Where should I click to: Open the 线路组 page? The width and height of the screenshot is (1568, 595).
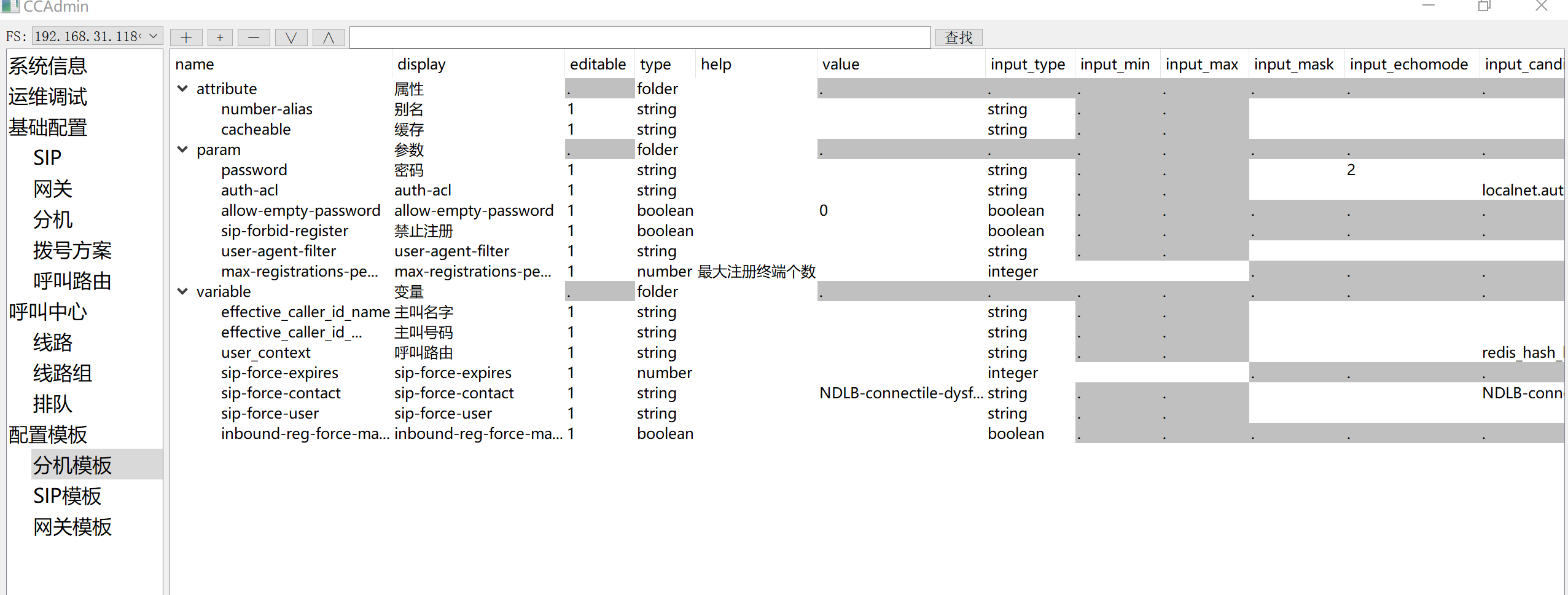tap(63, 373)
